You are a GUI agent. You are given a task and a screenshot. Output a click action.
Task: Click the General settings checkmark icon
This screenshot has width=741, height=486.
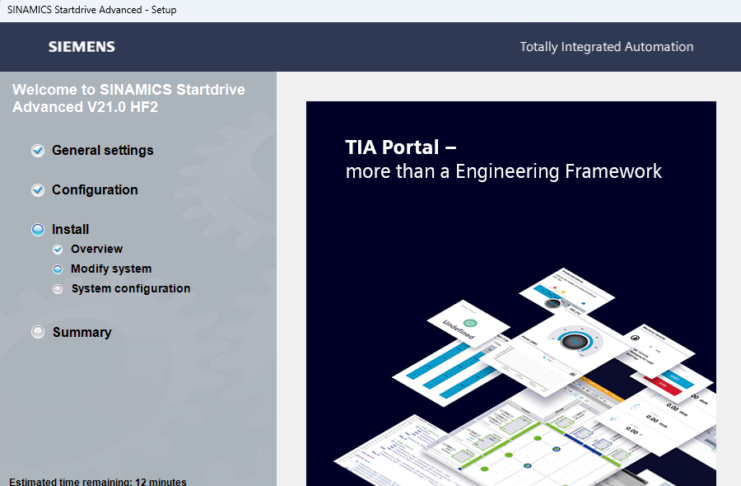[x=38, y=151]
